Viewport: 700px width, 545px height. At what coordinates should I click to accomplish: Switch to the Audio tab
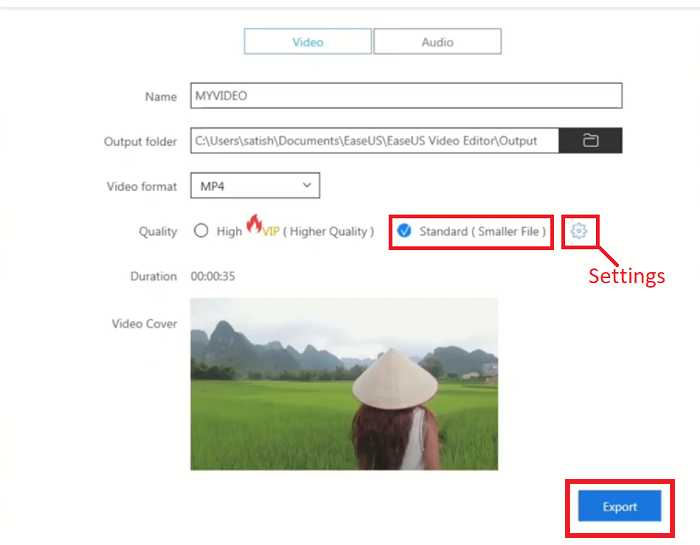click(438, 42)
